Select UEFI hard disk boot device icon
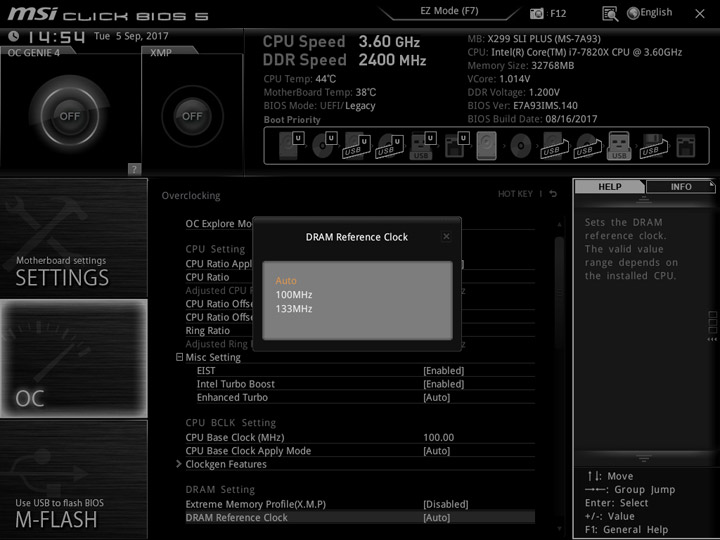The width and height of the screenshot is (720, 540). click(x=291, y=145)
